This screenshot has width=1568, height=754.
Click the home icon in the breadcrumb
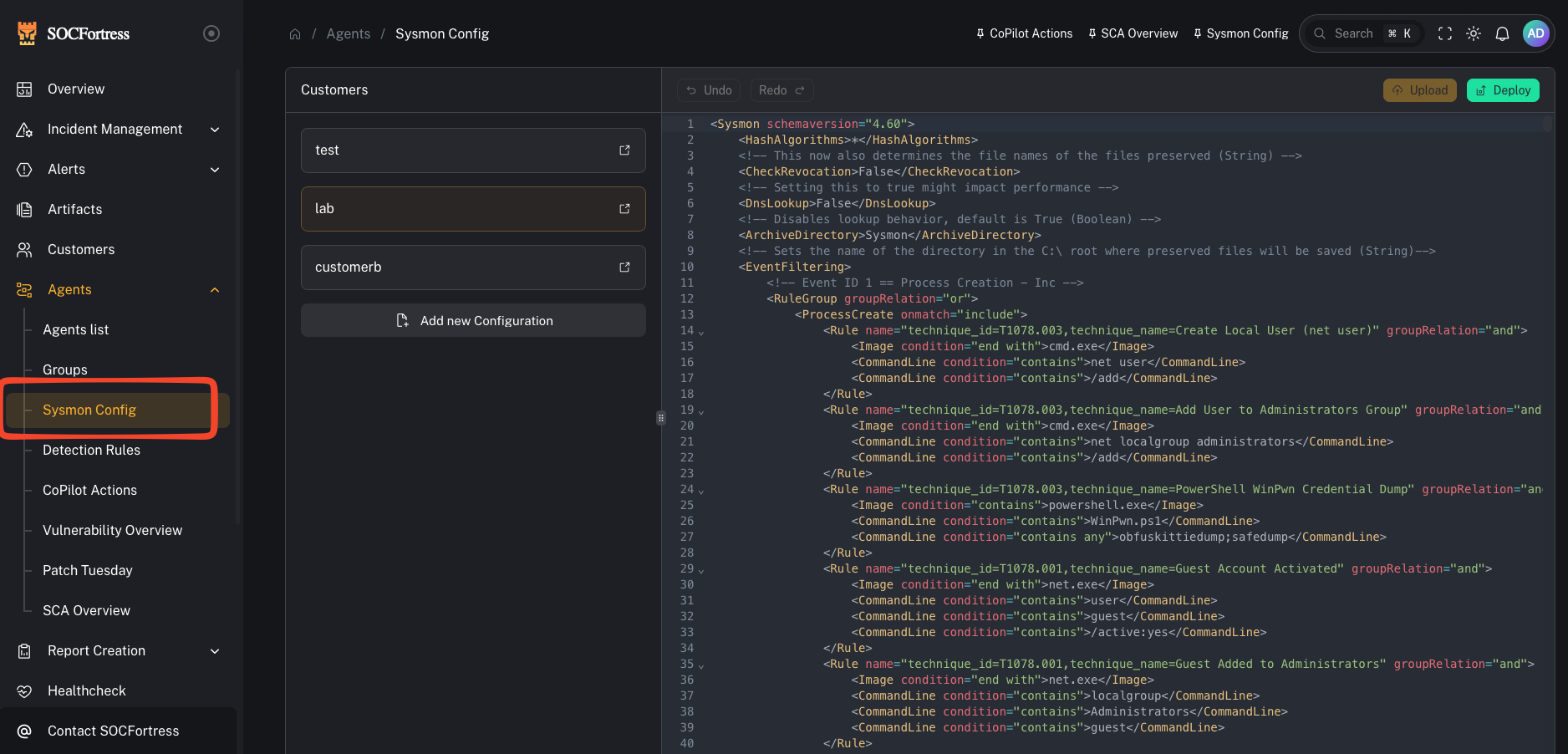pos(295,33)
